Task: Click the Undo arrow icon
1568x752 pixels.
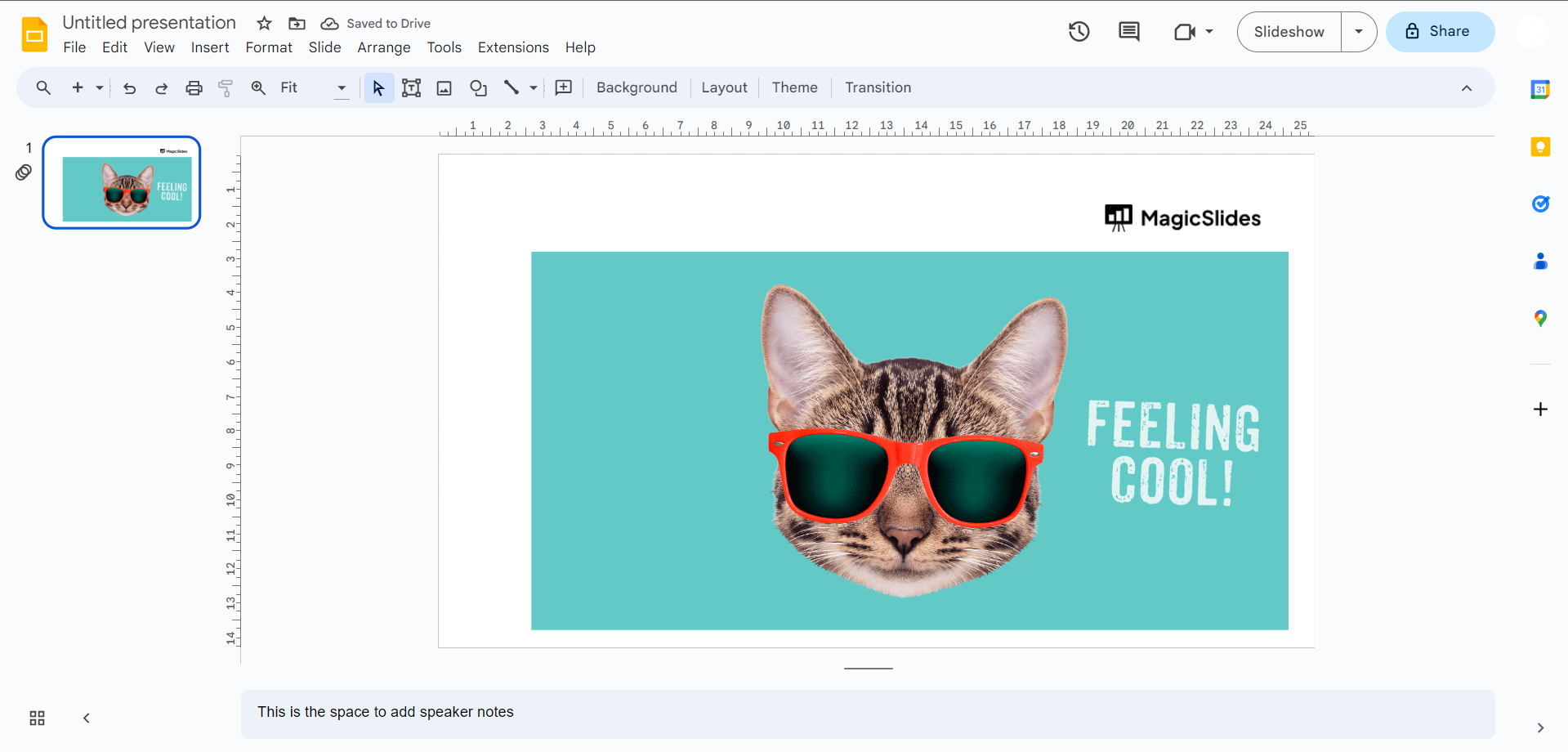Action: tap(129, 88)
